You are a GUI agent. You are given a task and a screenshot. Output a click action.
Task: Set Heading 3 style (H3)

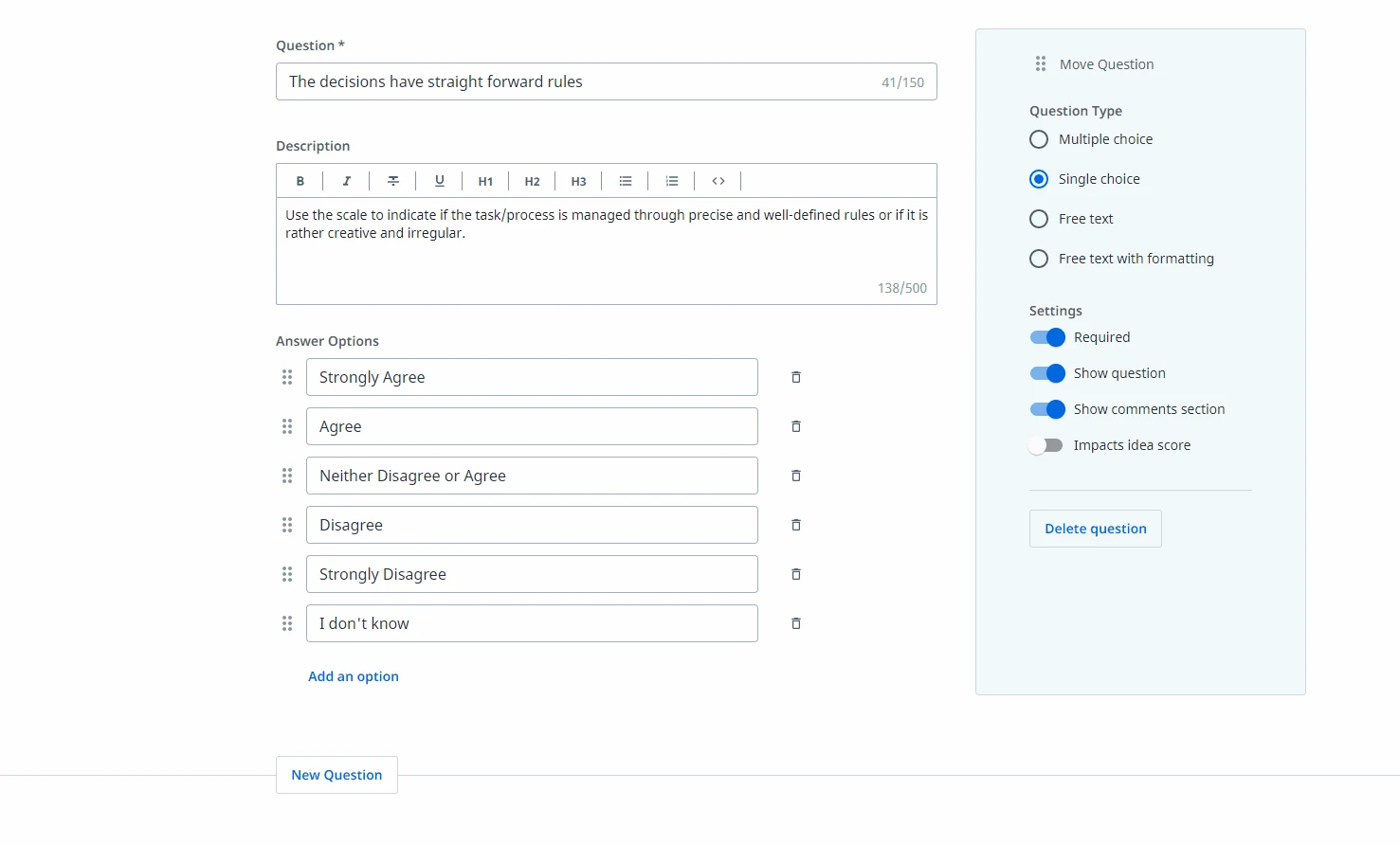578,181
